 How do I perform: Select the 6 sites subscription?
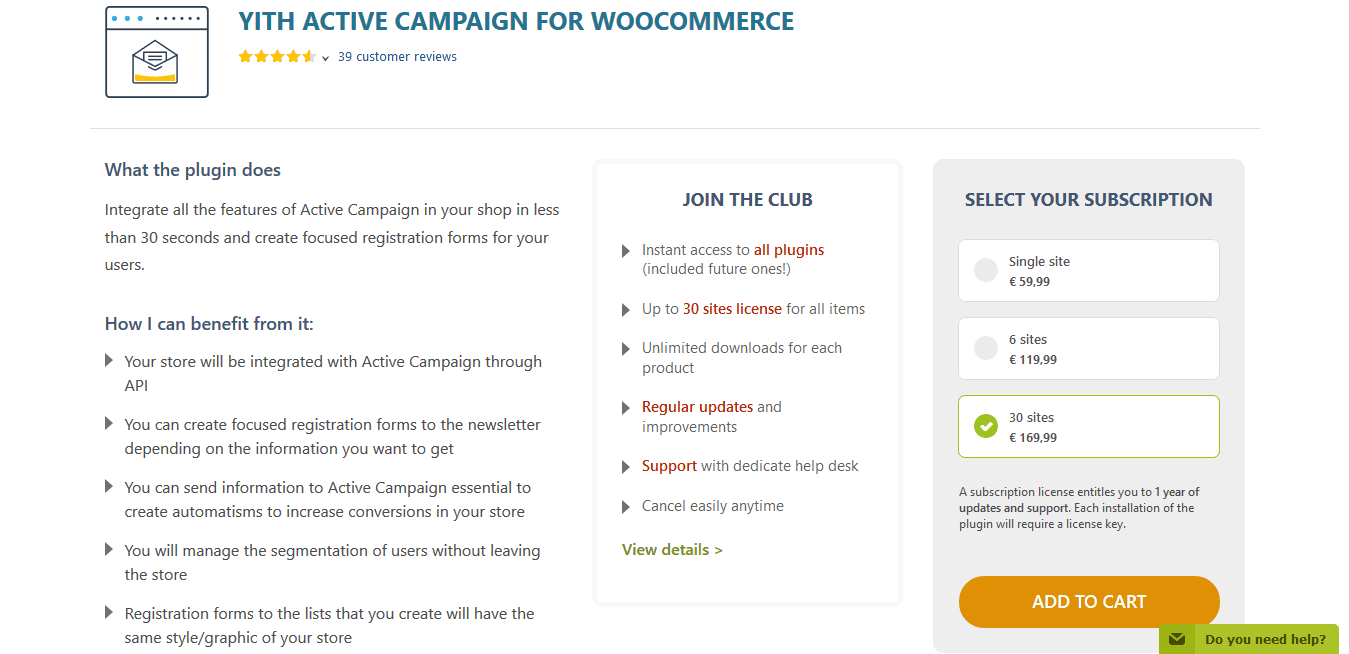1089,348
